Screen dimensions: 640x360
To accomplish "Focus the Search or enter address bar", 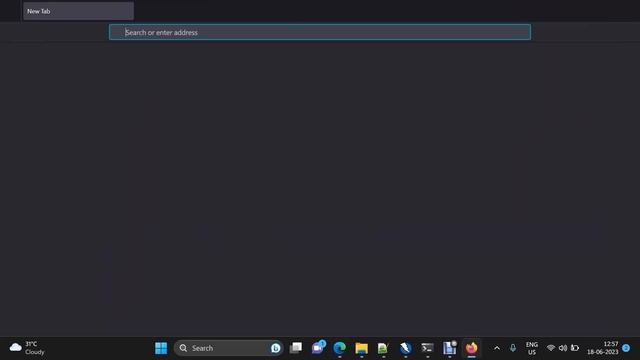I will click(320, 32).
